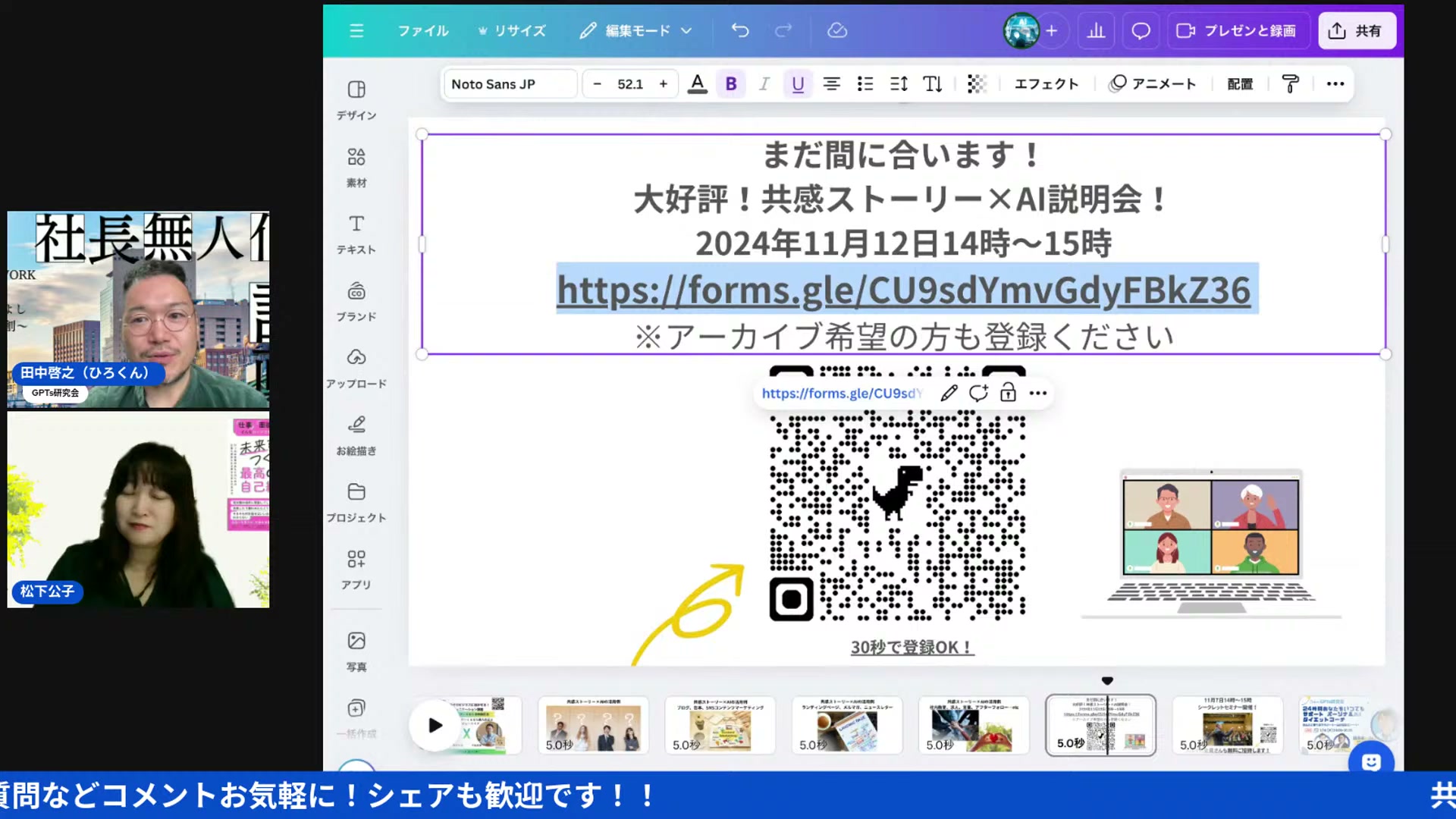Open the transparency checkerboard control
Screen dimensions: 1456x819
point(977,84)
